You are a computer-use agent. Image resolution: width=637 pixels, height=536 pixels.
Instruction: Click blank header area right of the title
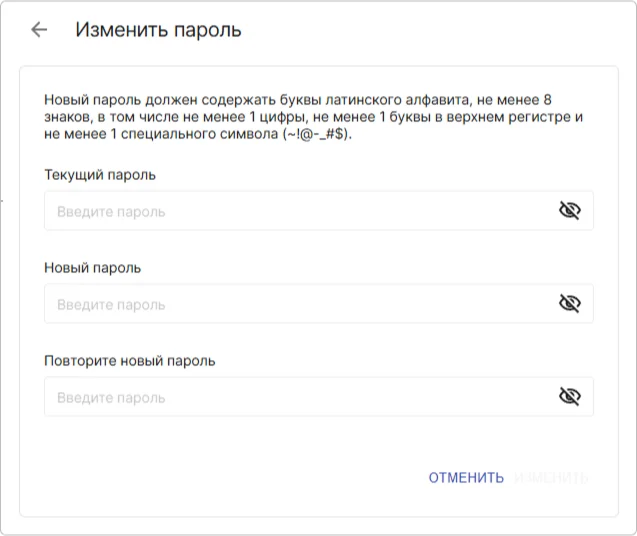pos(440,30)
